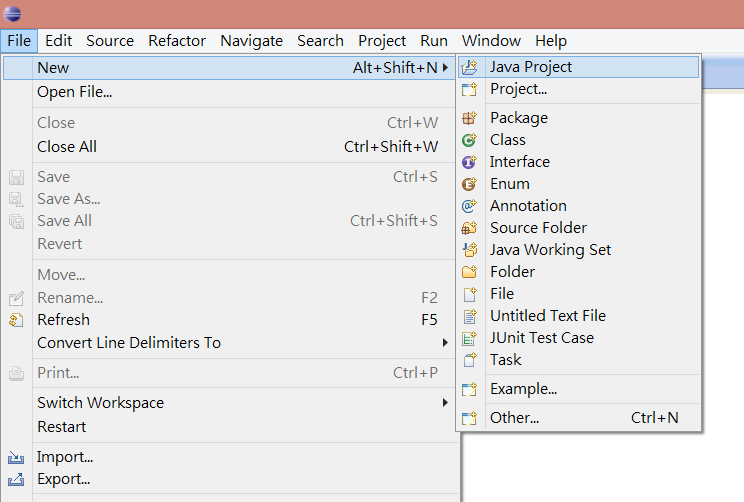Click the Annotation @ icon

click(x=469, y=205)
